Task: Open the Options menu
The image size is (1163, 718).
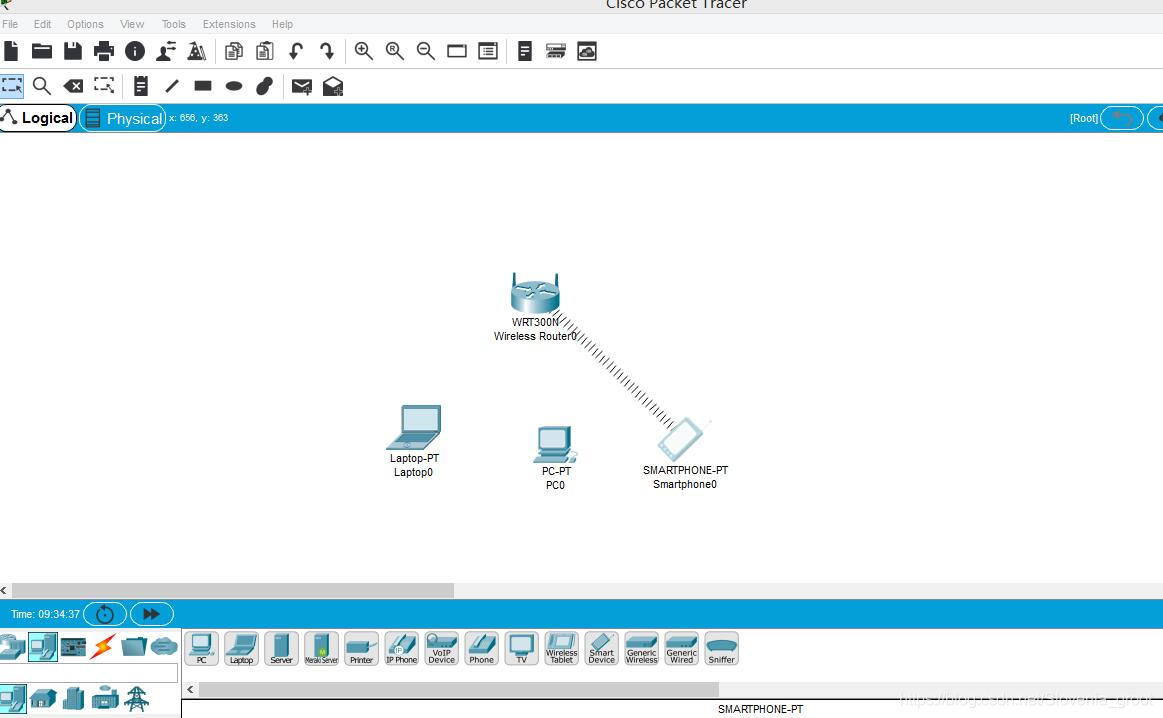Action: pyautogui.click(x=85, y=24)
